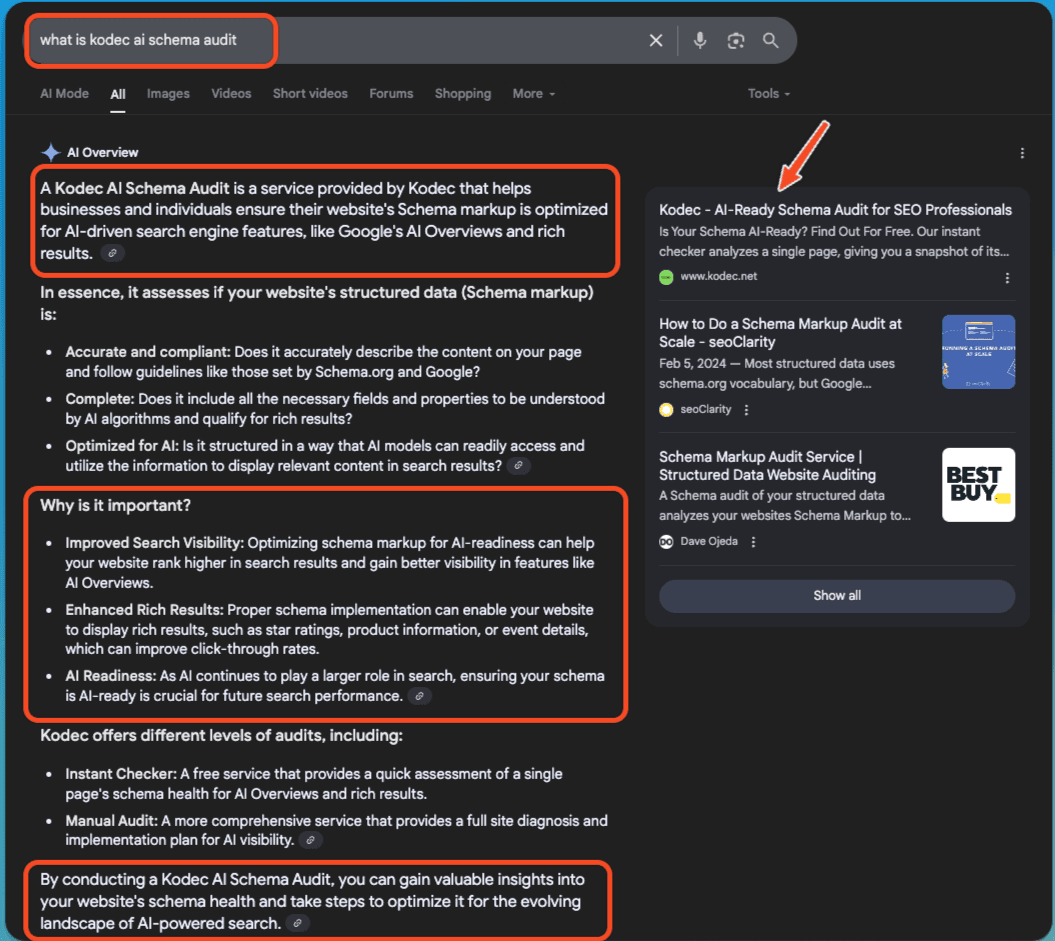
Task: Open the Shopping tab
Action: 463,93
